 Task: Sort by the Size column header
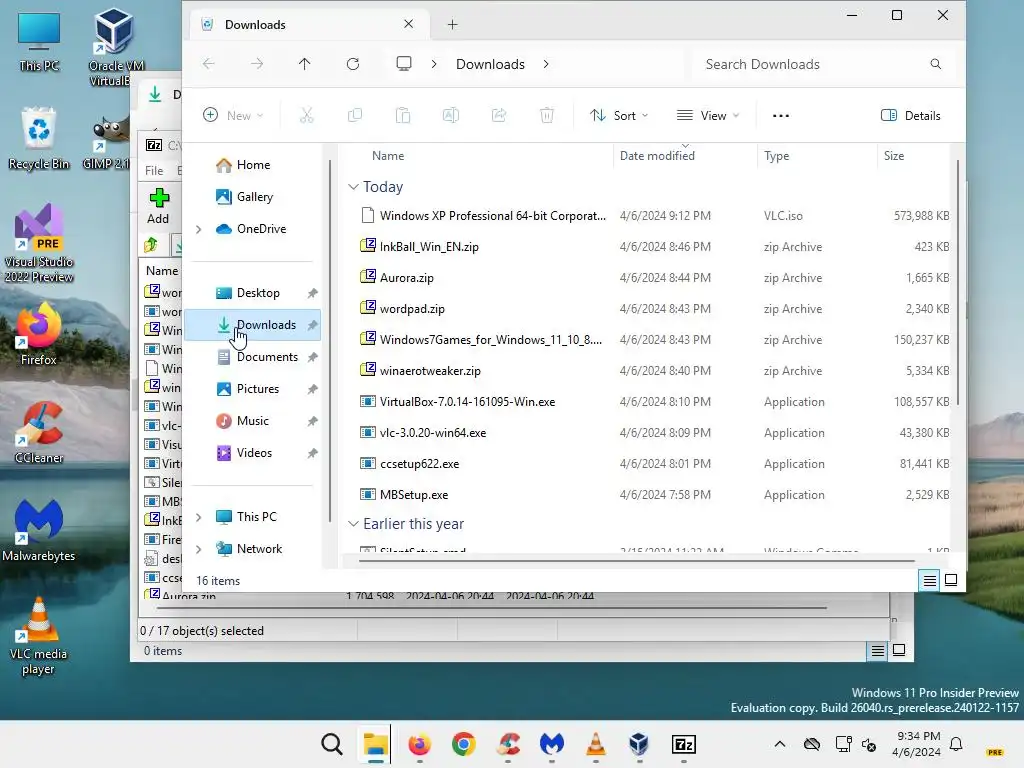pos(894,156)
